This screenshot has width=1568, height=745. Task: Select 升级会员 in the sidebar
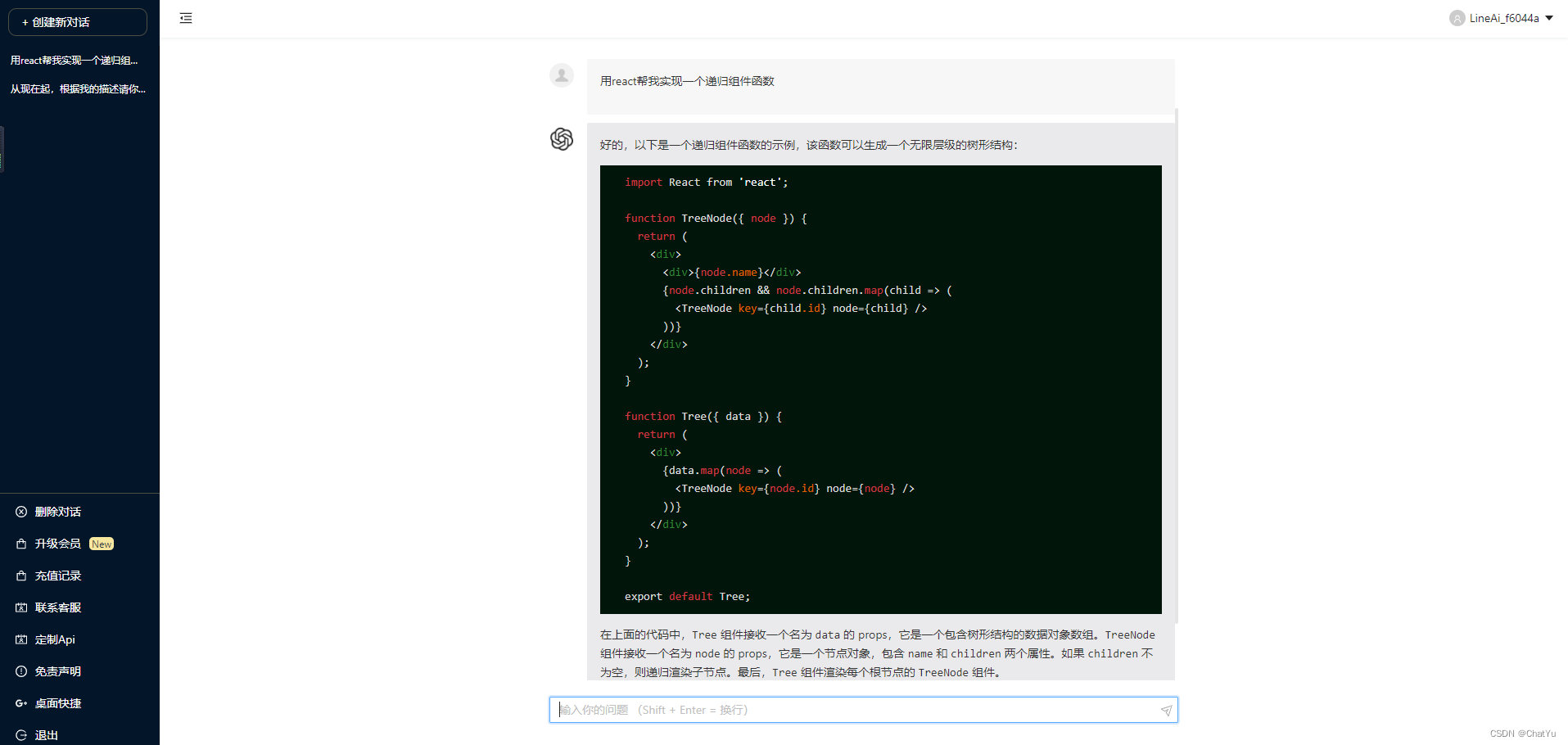tap(57, 544)
